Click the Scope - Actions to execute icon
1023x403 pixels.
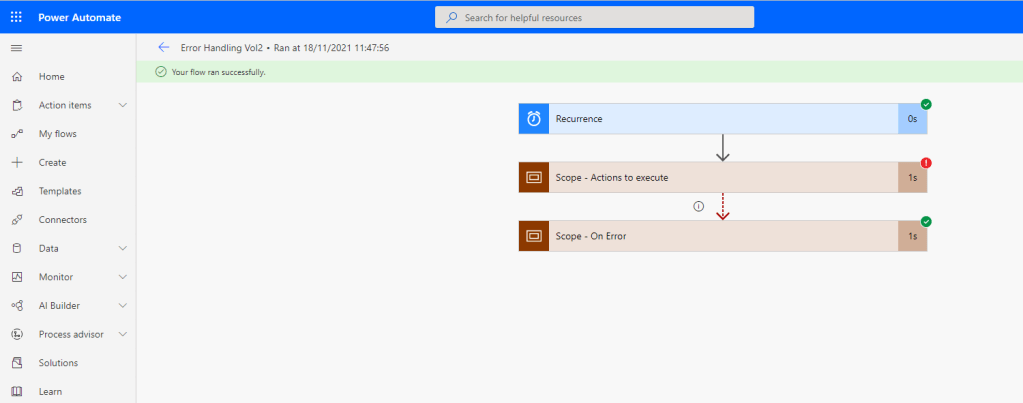point(534,177)
